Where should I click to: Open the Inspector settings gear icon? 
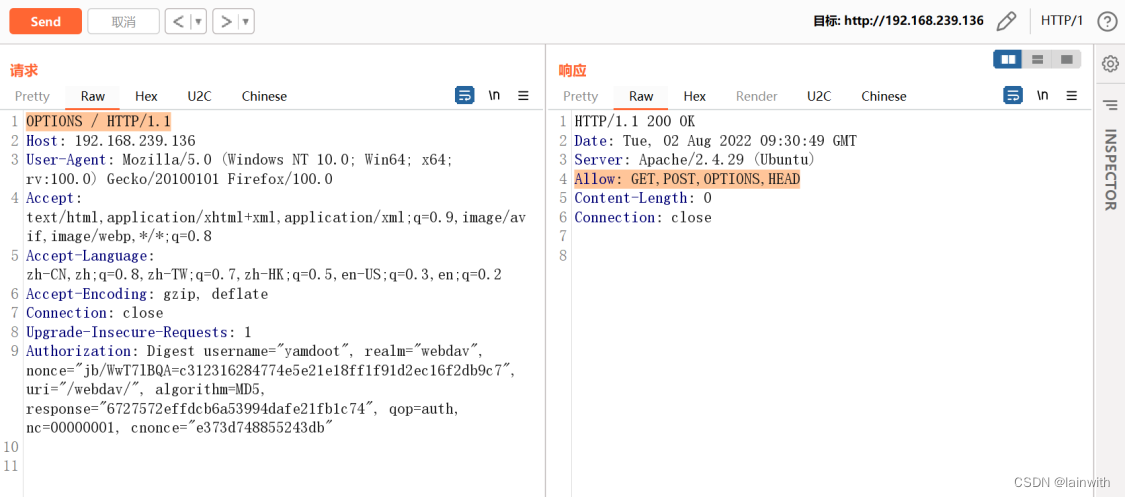[x=1110, y=64]
